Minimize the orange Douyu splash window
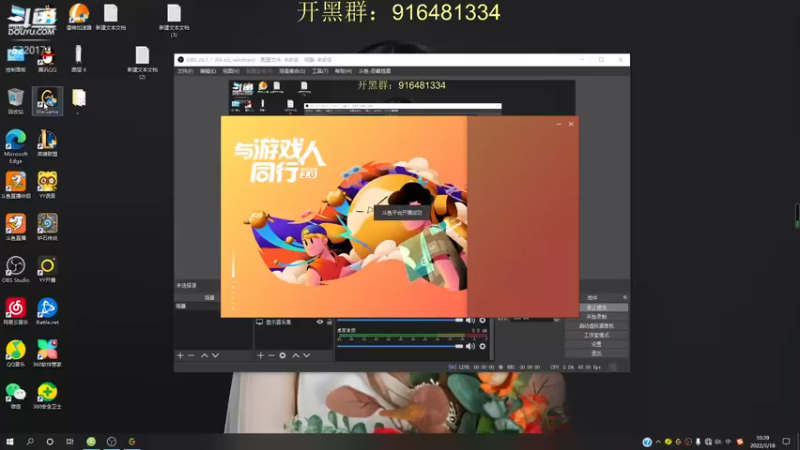The image size is (800, 450). [x=559, y=124]
